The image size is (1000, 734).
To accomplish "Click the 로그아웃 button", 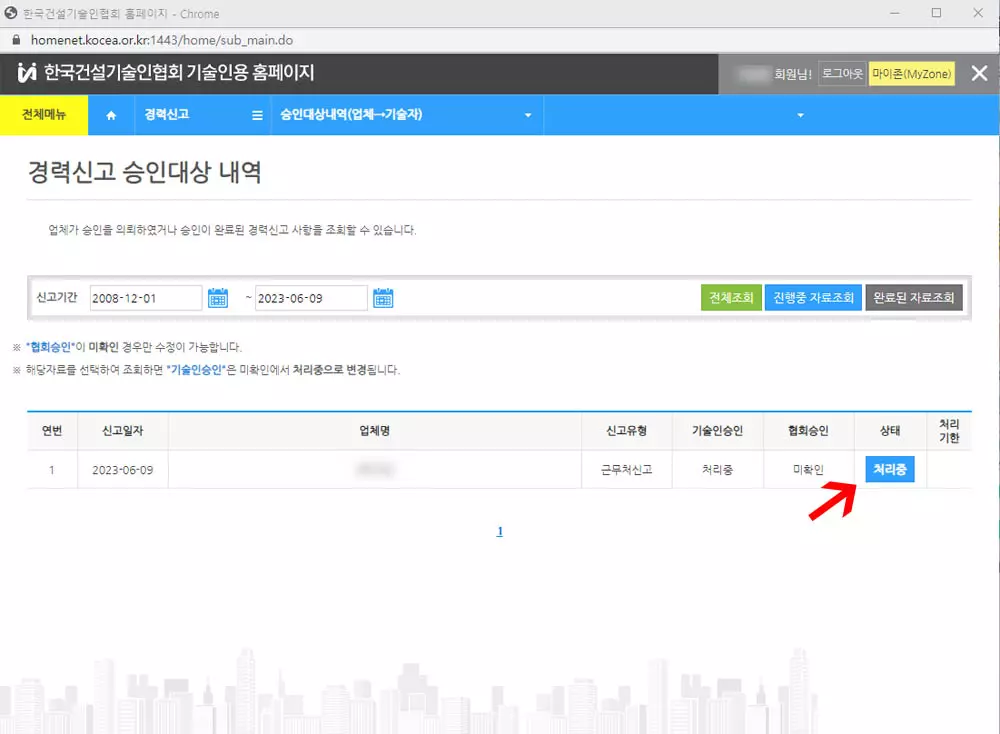I will point(841,73).
